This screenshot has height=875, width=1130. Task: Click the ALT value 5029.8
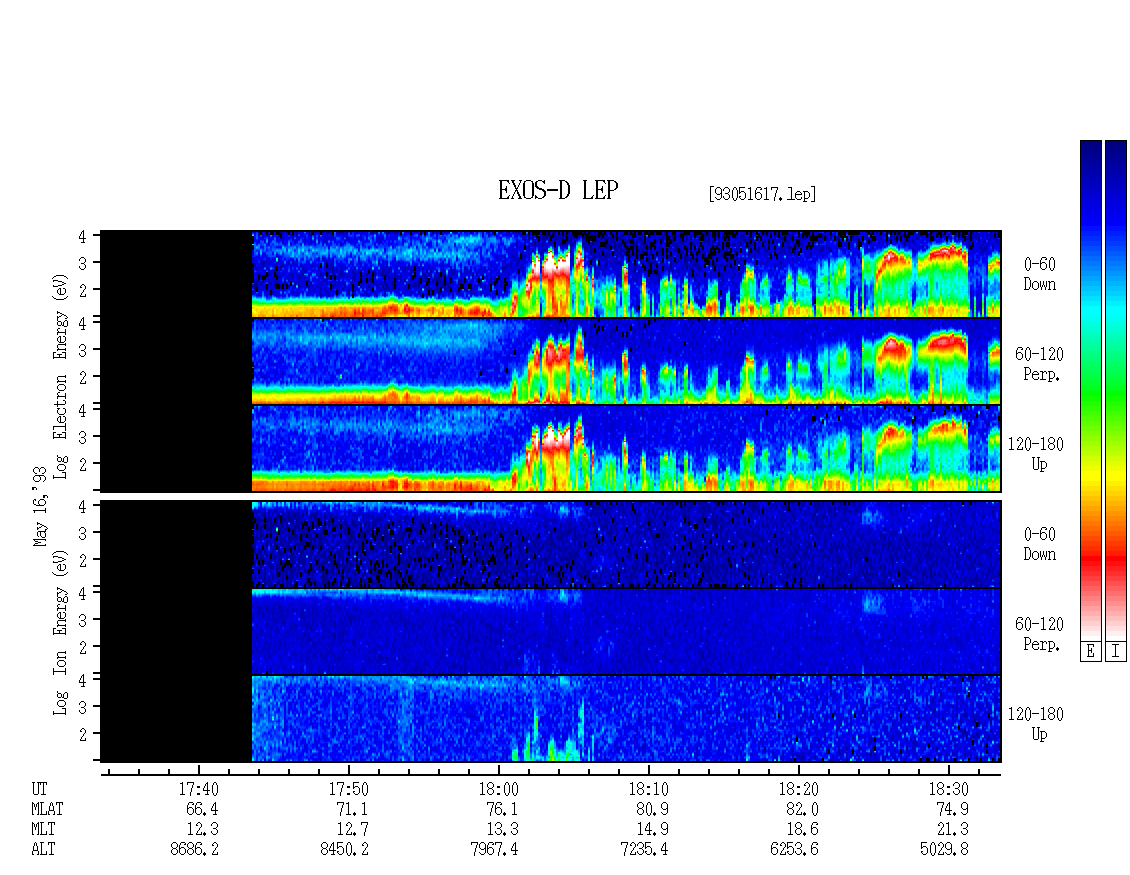pos(944,849)
